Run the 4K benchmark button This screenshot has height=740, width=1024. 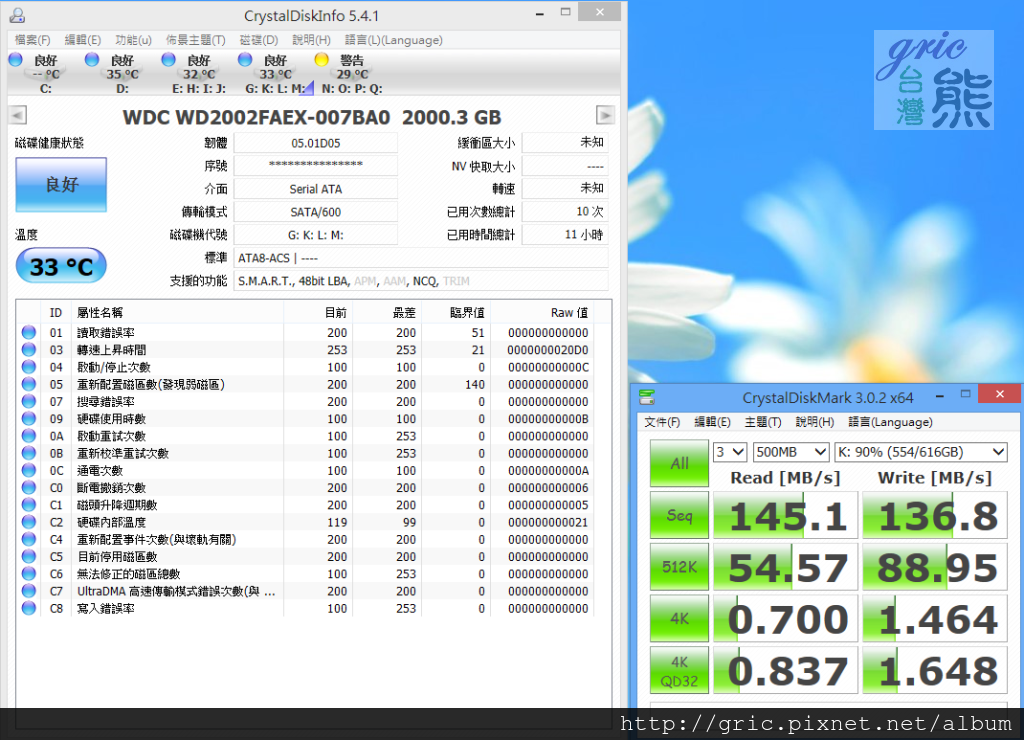pyautogui.click(x=679, y=618)
